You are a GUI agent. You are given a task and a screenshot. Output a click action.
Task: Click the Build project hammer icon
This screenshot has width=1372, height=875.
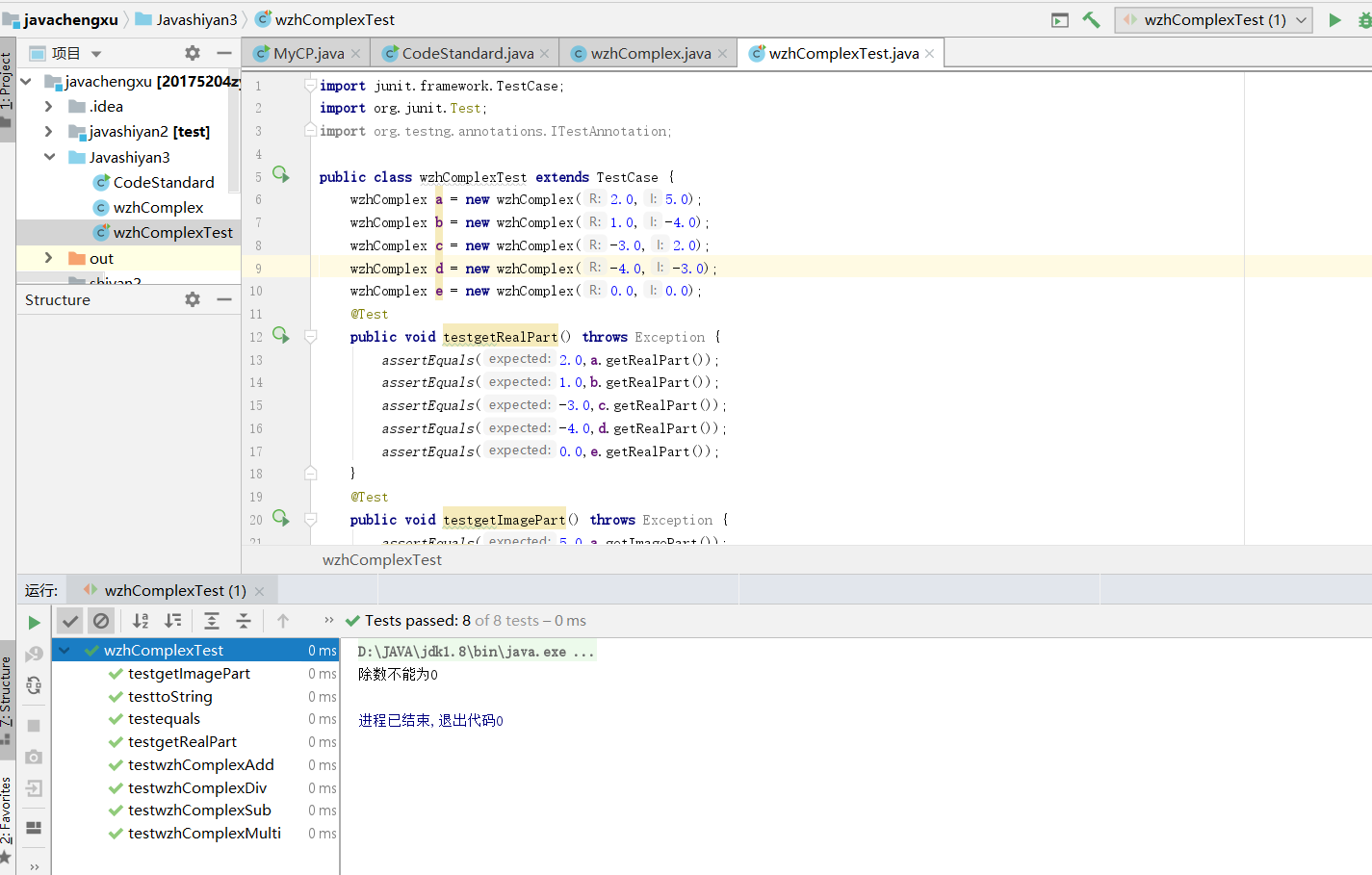1091,19
